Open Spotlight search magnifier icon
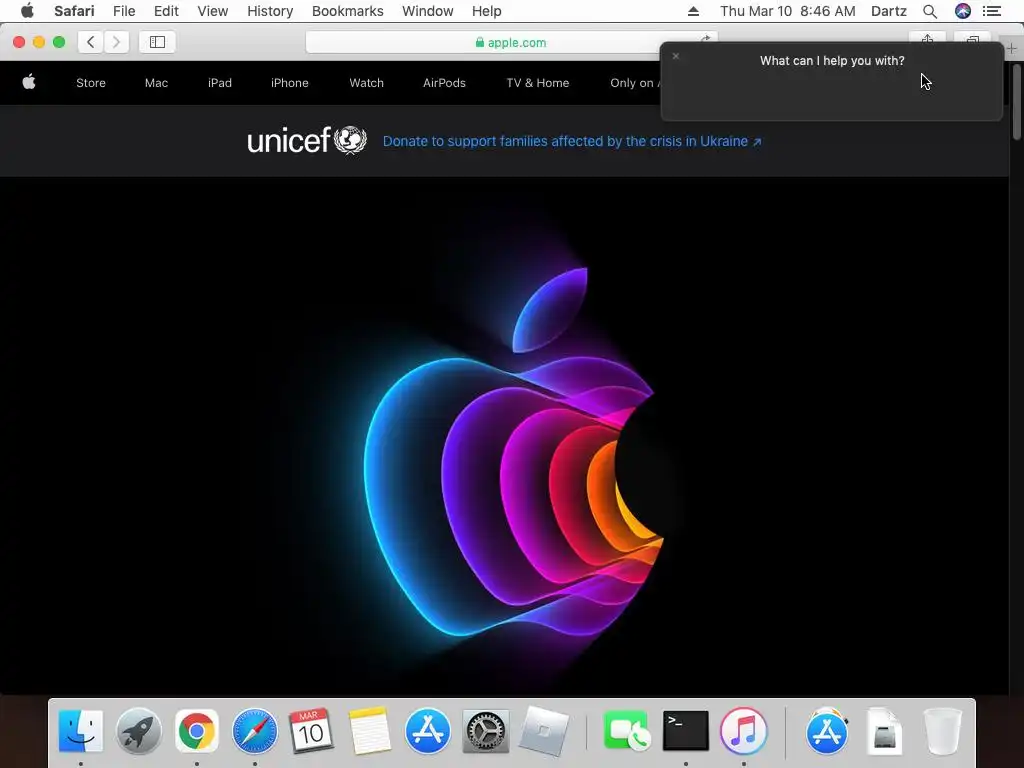 [930, 11]
